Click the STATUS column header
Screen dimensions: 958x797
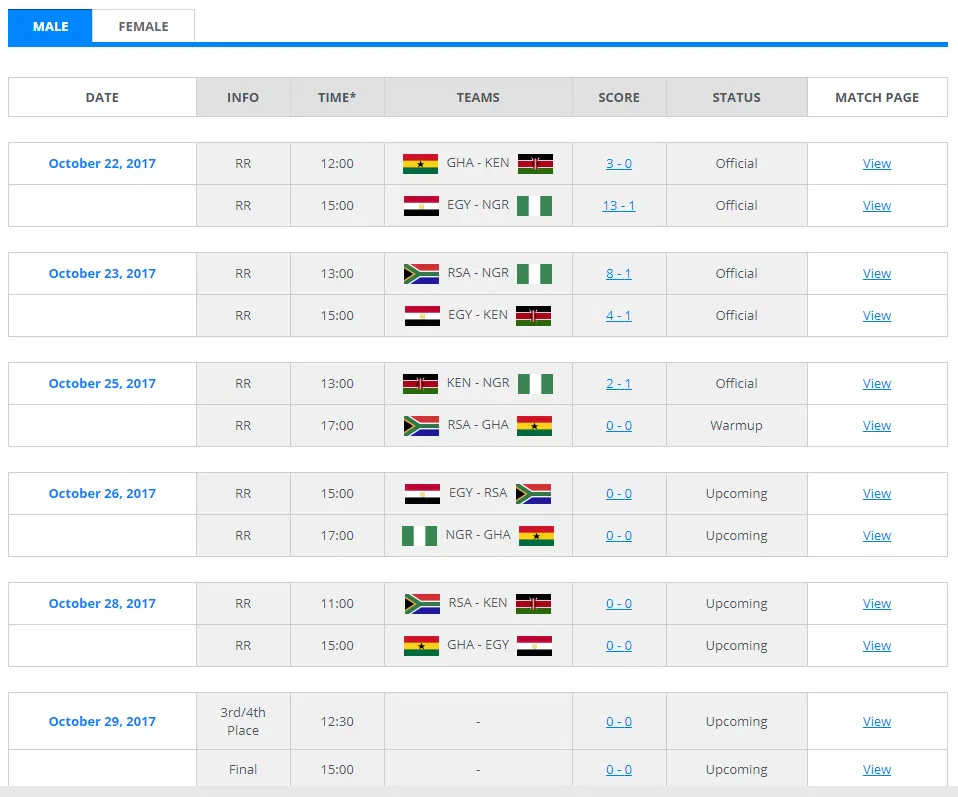[736, 98]
